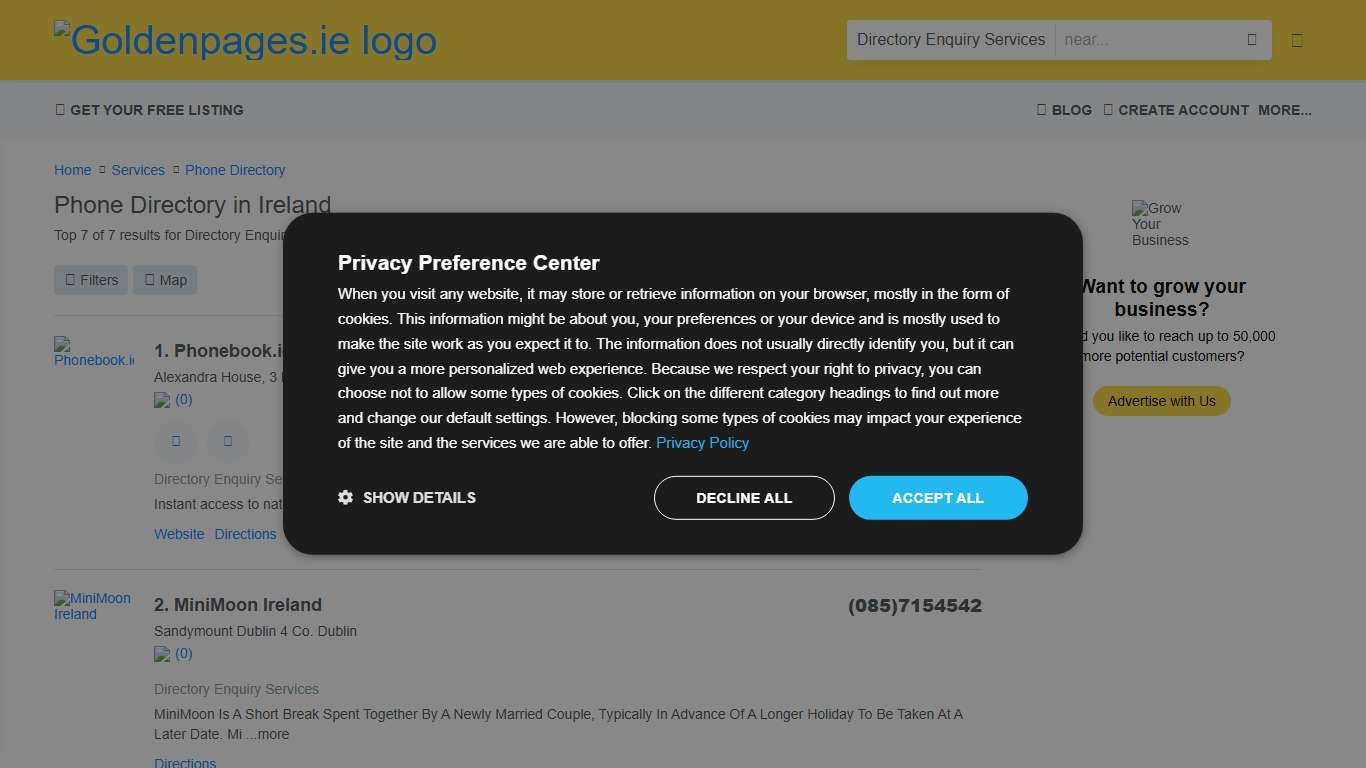
Task: Select Create Account in the top menu
Action: pyautogui.click(x=1176, y=110)
